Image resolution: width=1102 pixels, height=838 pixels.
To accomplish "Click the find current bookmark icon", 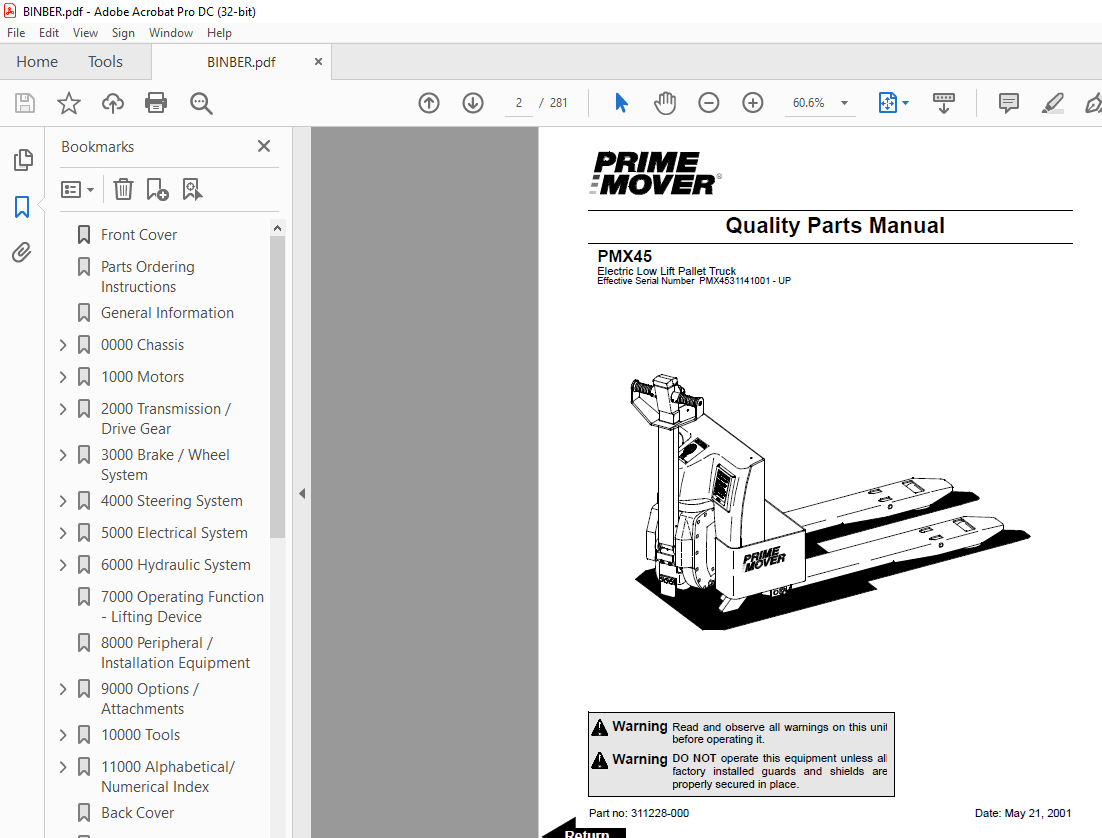I will [192, 189].
